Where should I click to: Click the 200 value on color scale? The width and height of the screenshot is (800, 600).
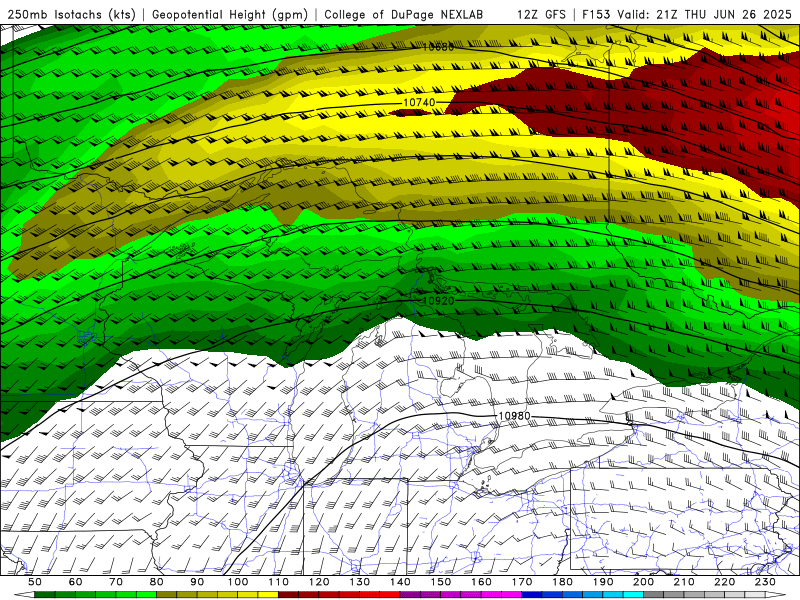tap(643, 582)
